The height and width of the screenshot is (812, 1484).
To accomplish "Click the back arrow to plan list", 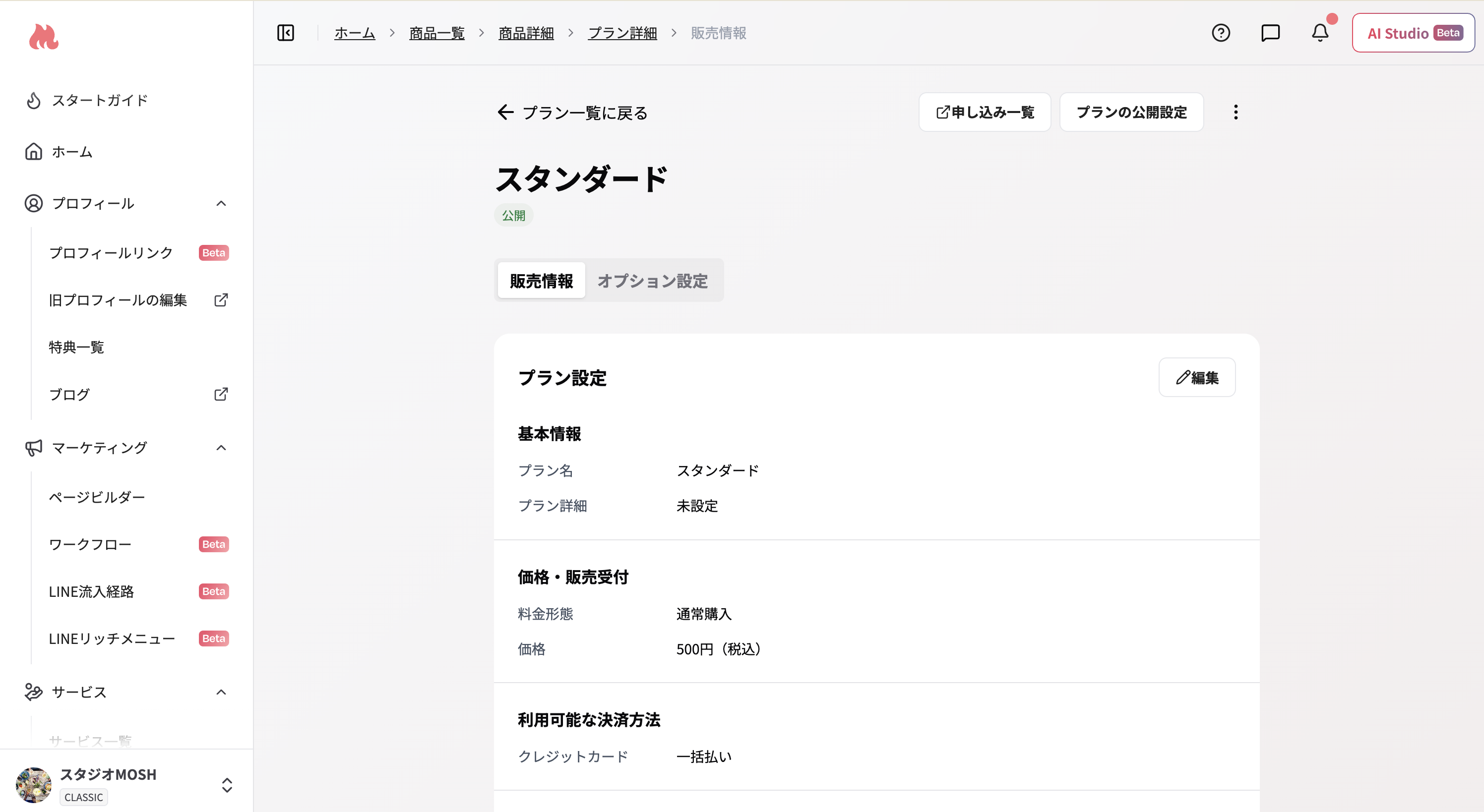I will (x=505, y=113).
